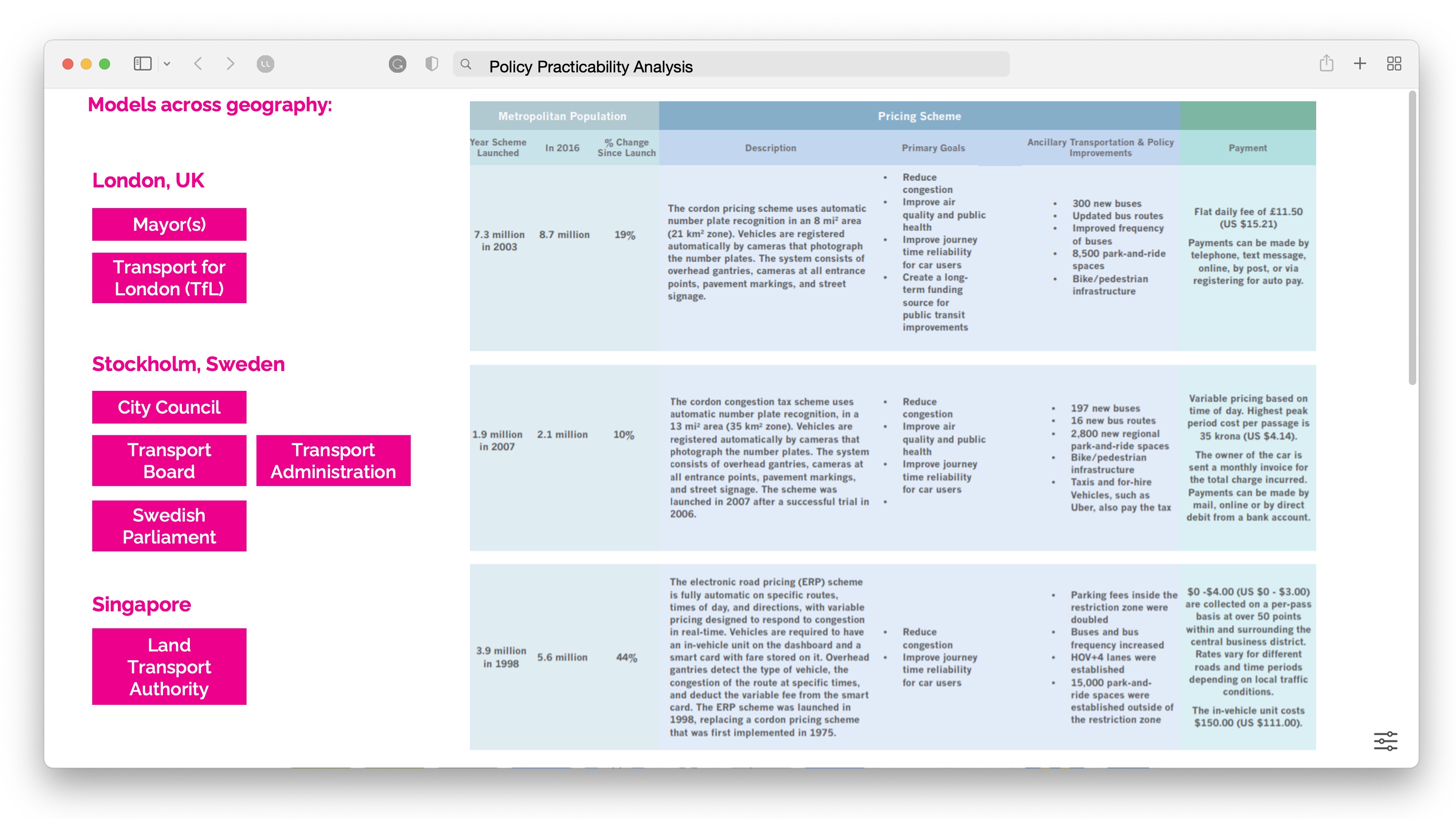Select the Transport for London (TfL) box
Screen dimensions: 1456x819
pos(169,278)
